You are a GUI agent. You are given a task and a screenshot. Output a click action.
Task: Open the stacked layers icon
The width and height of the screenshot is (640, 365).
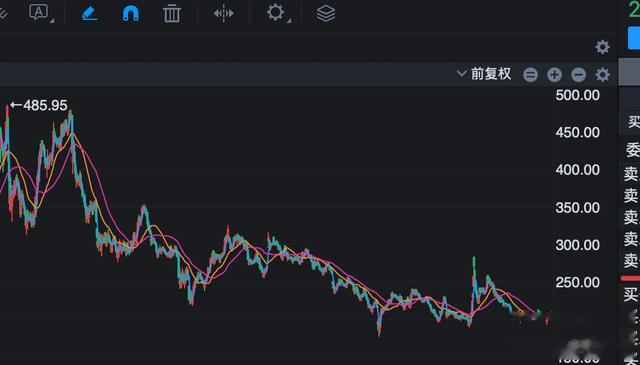pyautogui.click(x=326, y=13)
